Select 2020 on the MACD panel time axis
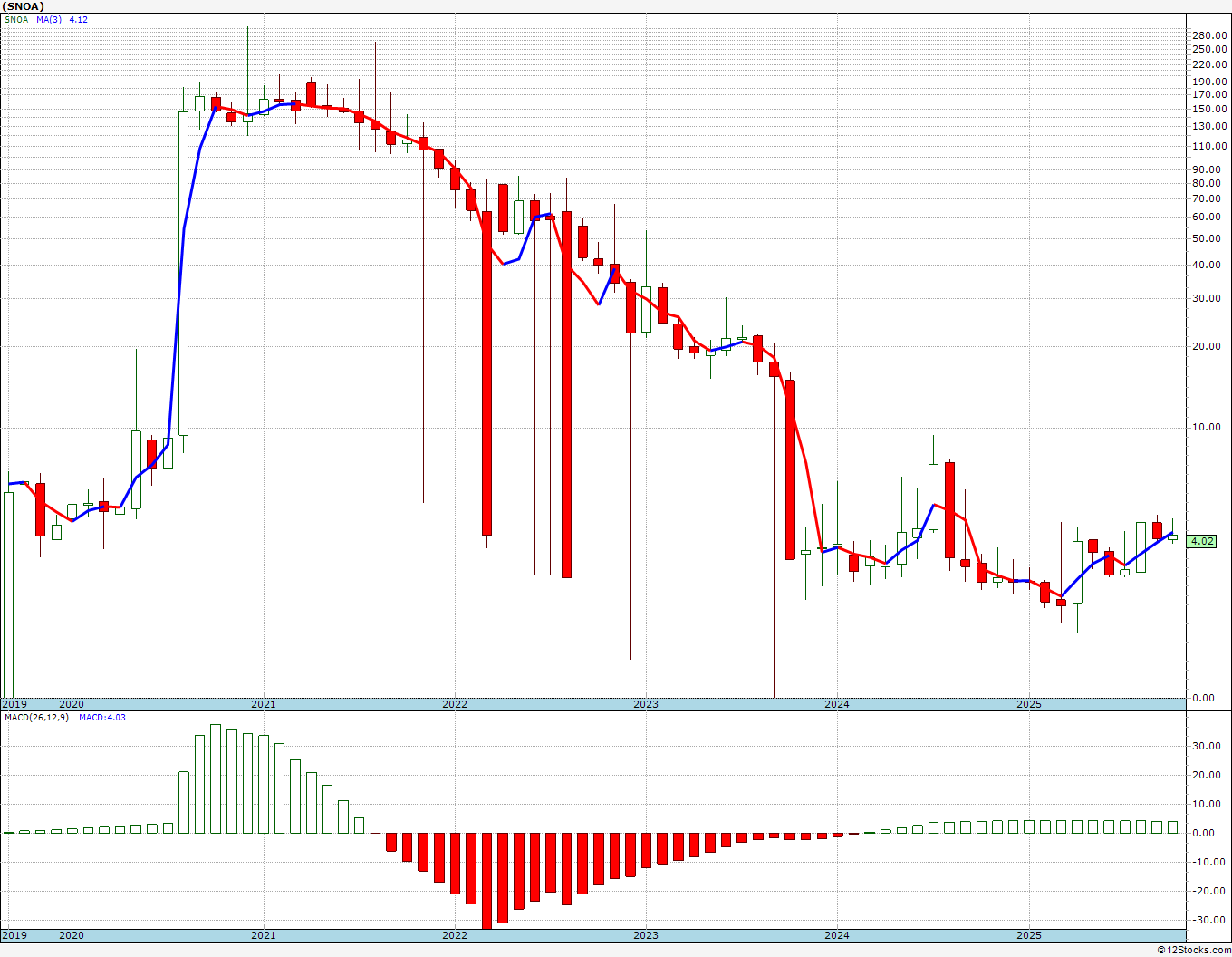Screen dimensions: 1232x957 pos(71,934)
